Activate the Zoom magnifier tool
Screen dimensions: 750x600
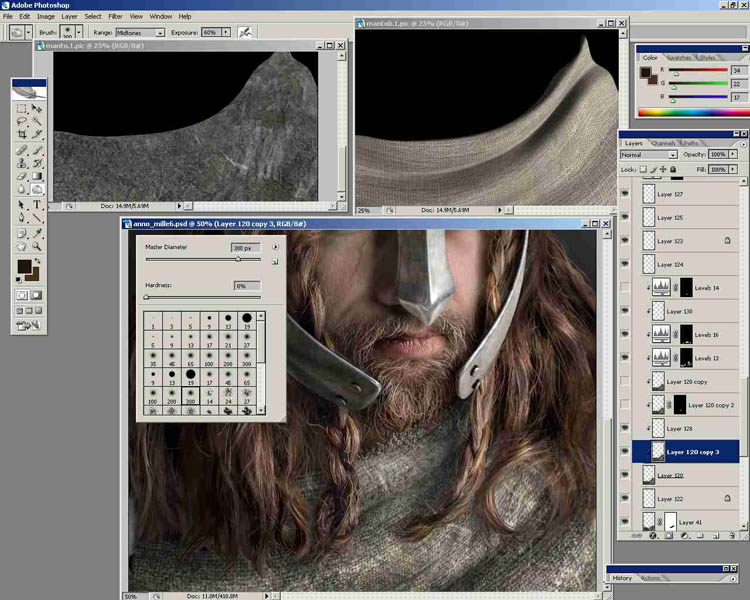(37, 245)
